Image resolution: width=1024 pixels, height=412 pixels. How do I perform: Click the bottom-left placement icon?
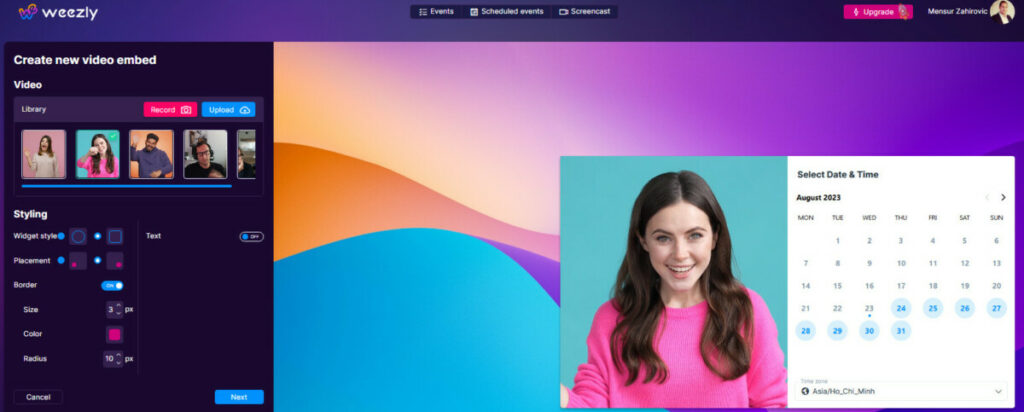click(x=78, y=261)
